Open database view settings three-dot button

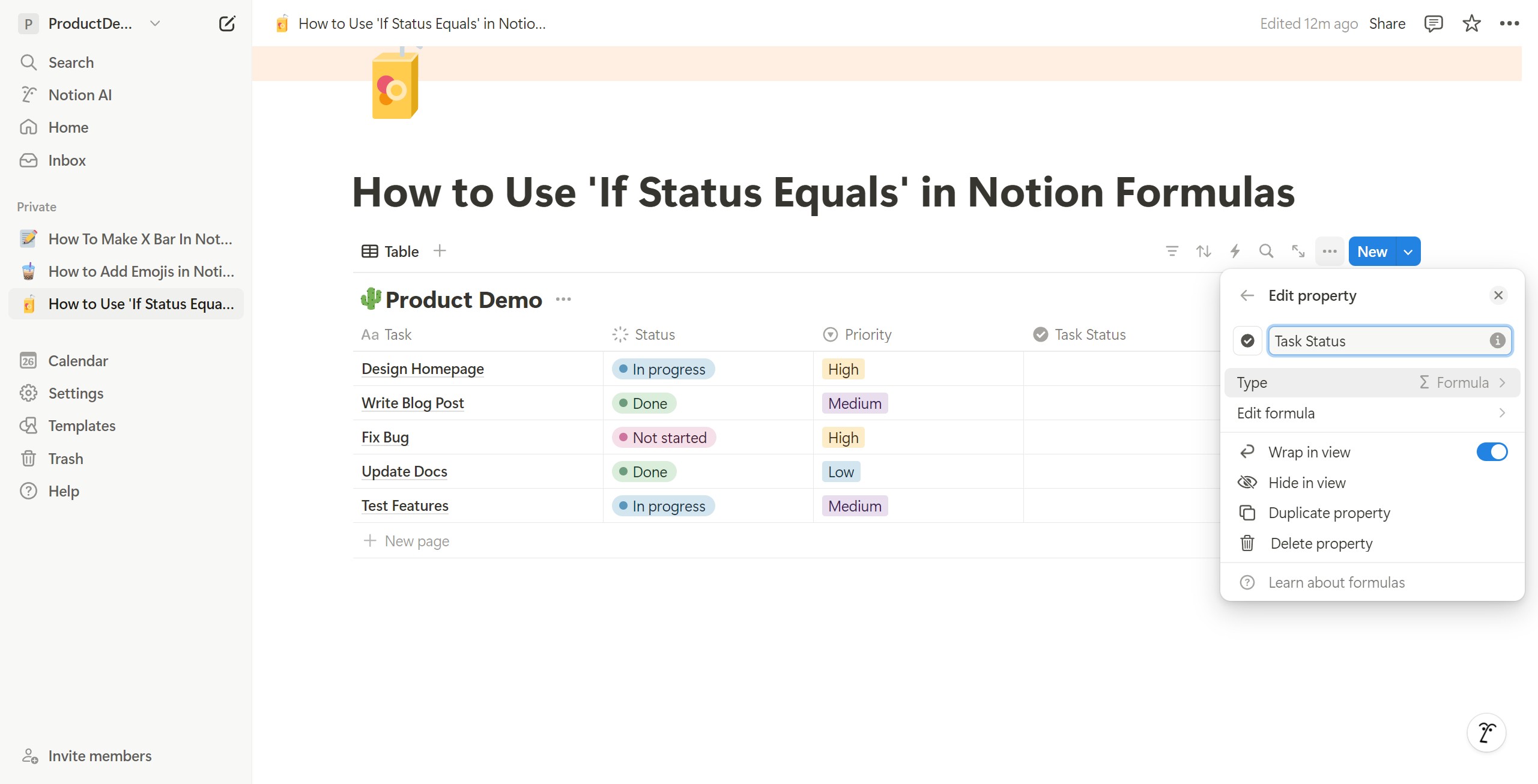point(1329,251)
